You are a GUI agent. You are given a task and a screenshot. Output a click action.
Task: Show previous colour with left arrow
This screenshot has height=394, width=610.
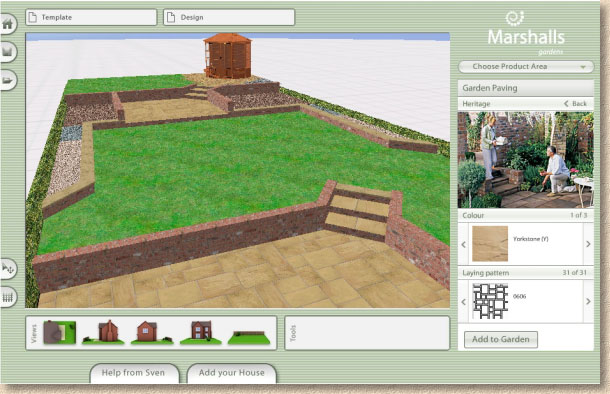(x=463, y=244)
